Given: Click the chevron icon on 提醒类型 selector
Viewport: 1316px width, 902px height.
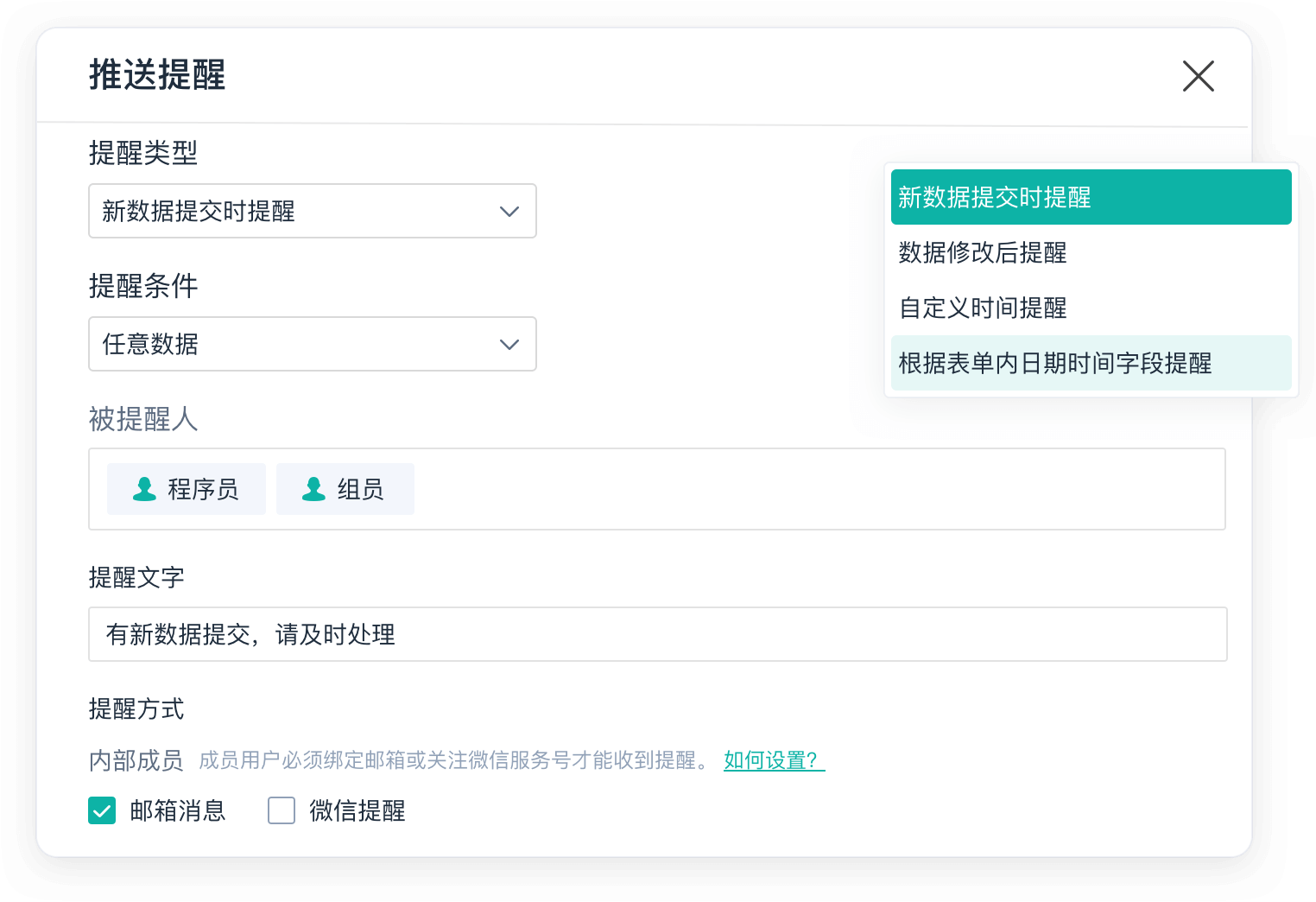Looking at the screenshot, I should pyautogui.click(x=509, y=211).
